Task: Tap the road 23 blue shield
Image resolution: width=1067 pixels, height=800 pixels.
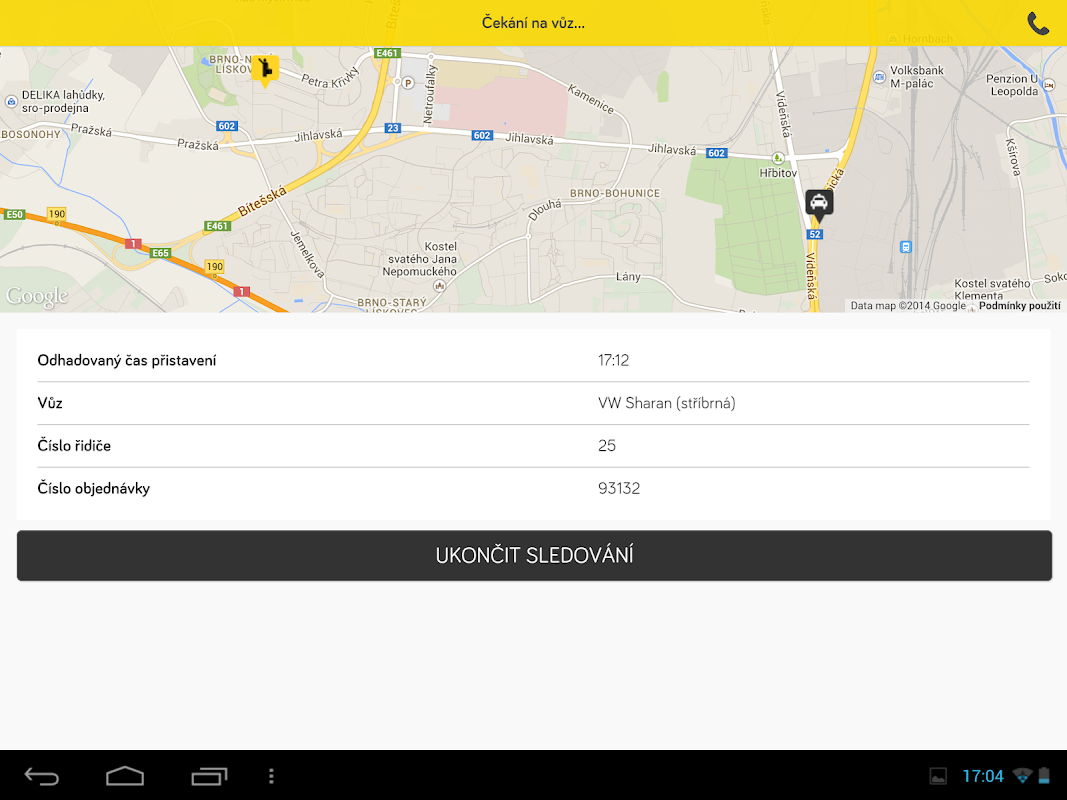Action: point(393,128)
